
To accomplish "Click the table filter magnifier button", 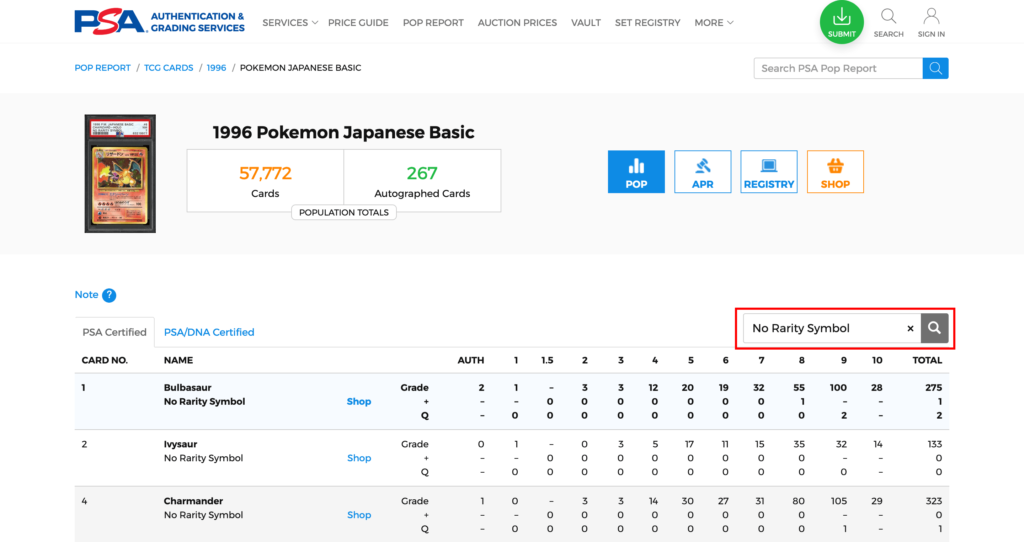I will [x=935, y=328].
